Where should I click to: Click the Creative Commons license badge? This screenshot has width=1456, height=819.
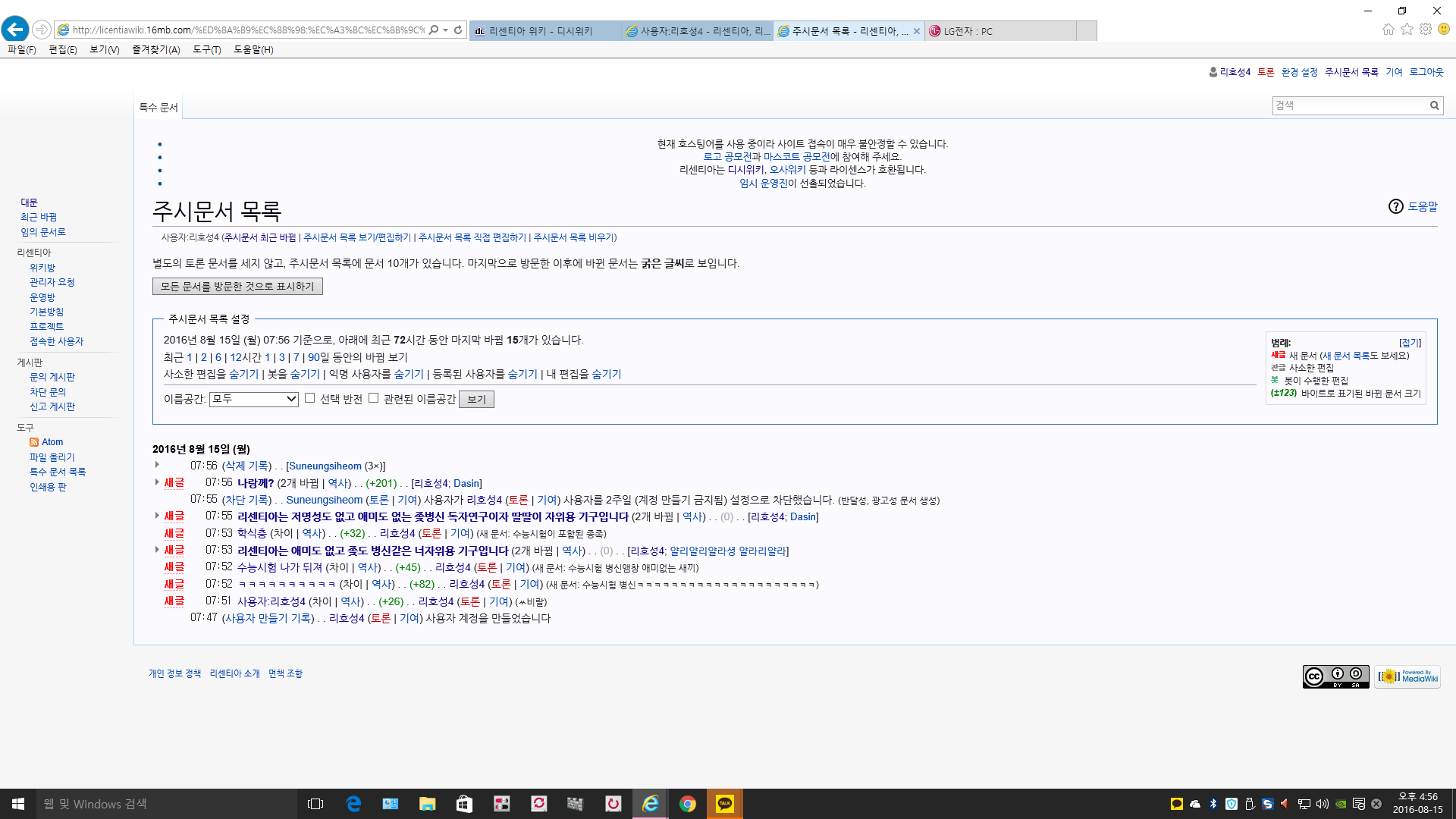click(1335, 676)
